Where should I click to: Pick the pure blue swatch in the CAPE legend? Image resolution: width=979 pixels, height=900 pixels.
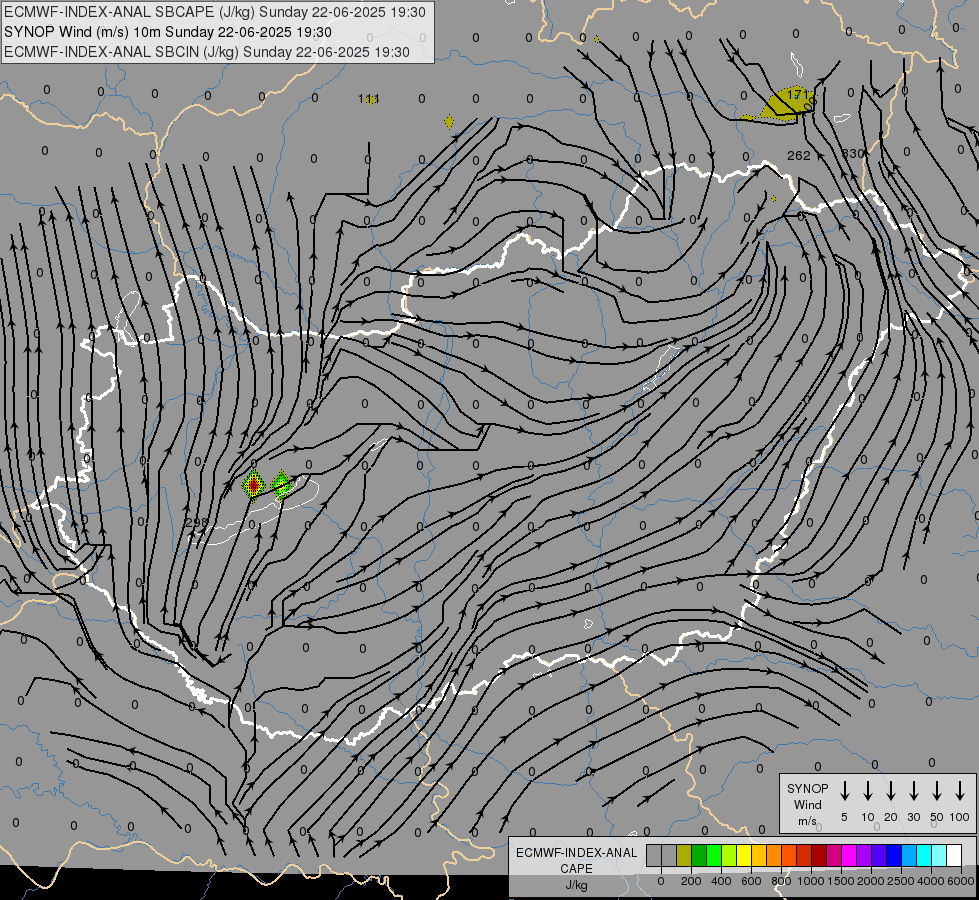(893, 855)
